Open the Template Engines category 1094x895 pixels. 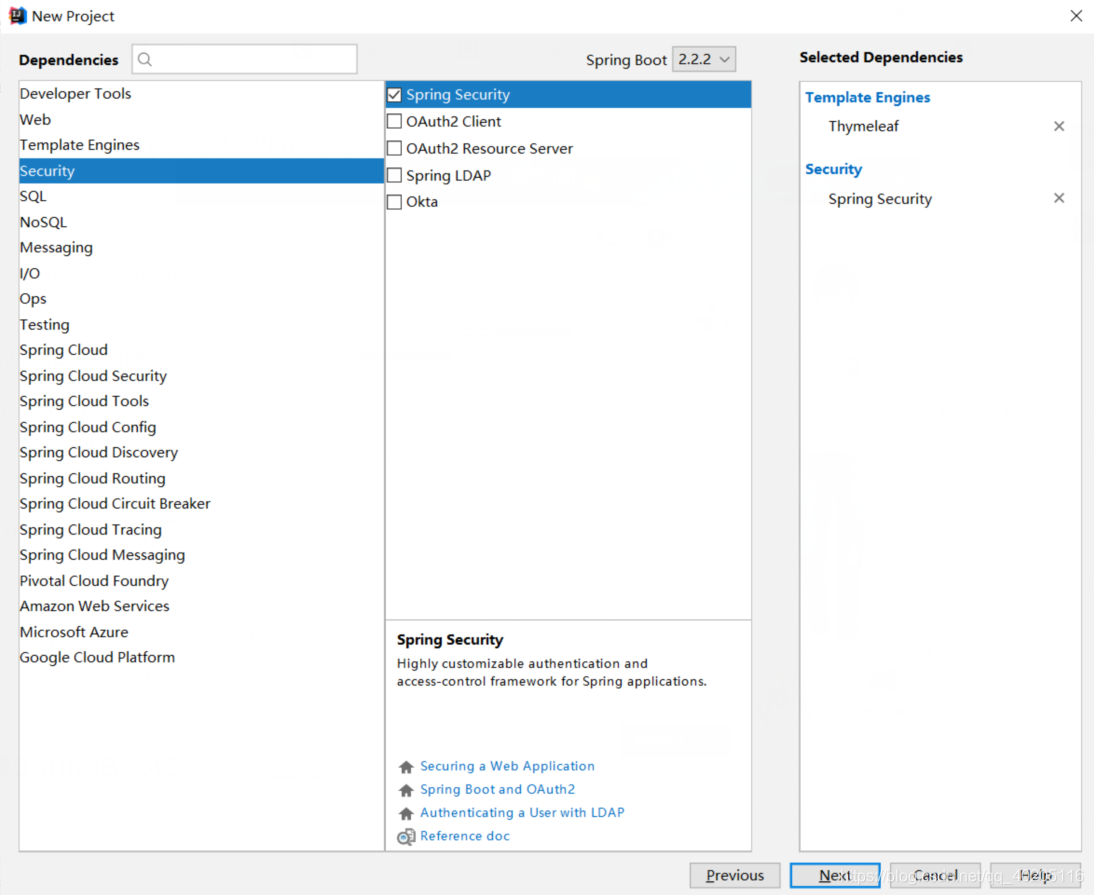coord(201,145)
